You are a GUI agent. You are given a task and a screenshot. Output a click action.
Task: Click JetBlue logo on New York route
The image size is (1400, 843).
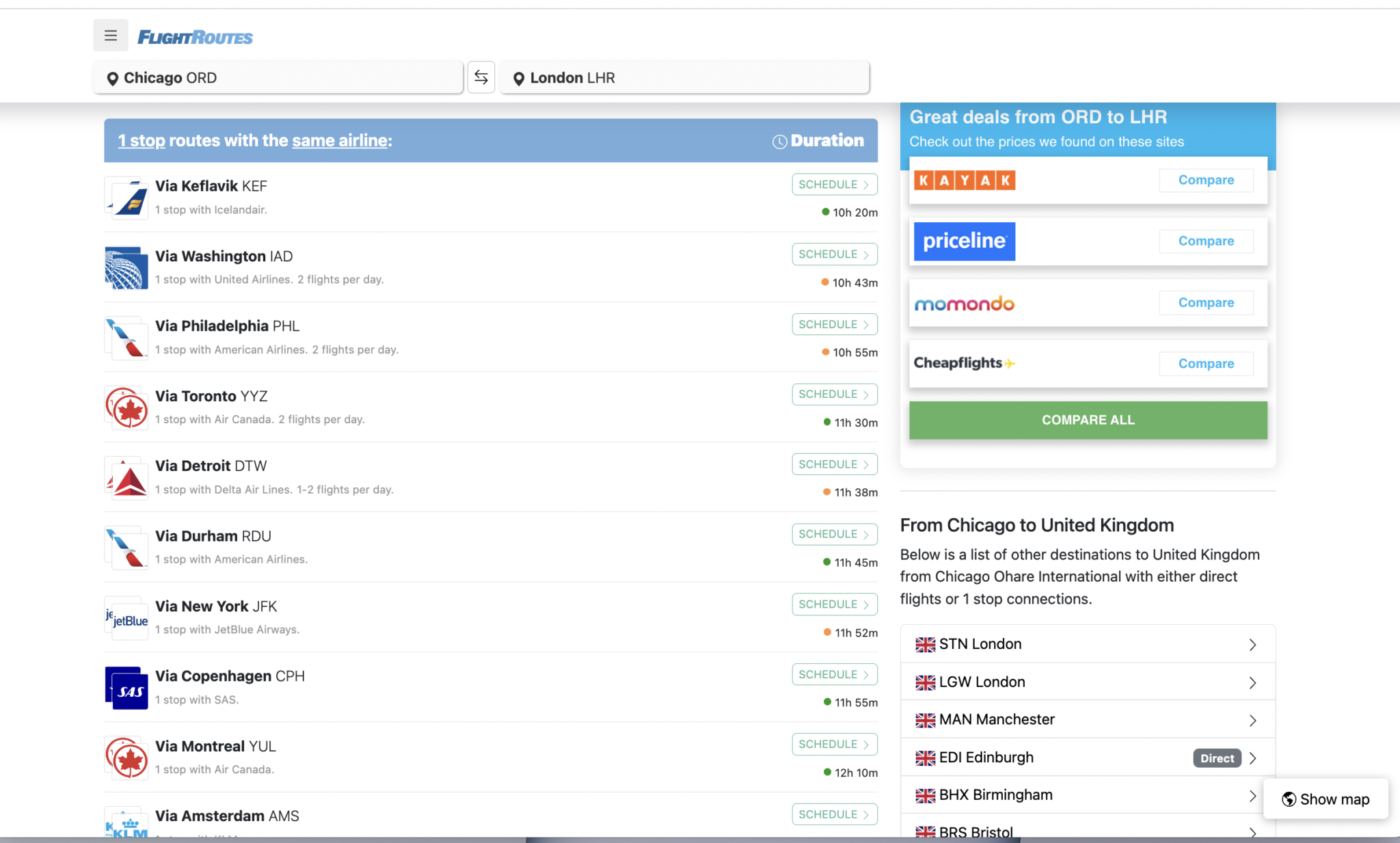click(126, 618)
